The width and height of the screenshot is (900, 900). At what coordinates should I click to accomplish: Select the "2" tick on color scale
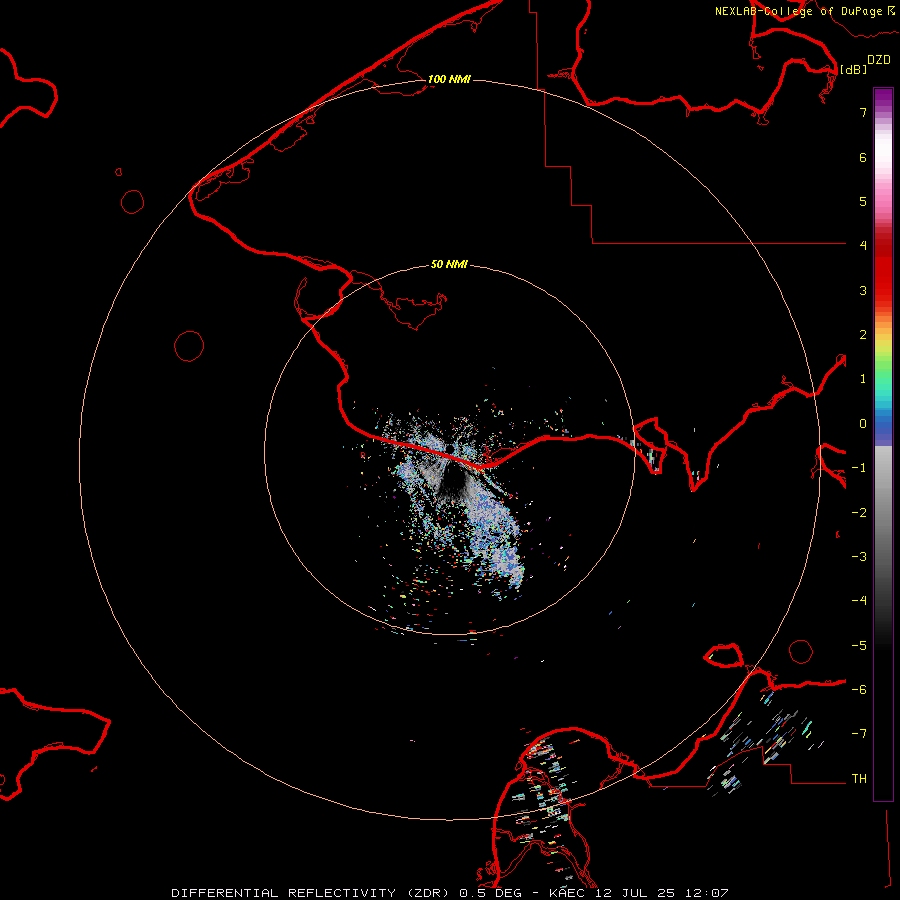863,335
